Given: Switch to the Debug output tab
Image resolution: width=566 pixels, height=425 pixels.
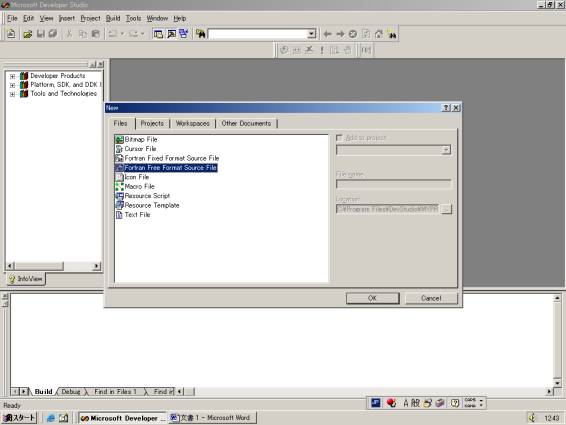Looking at the screenshot, I should [71, 391].
